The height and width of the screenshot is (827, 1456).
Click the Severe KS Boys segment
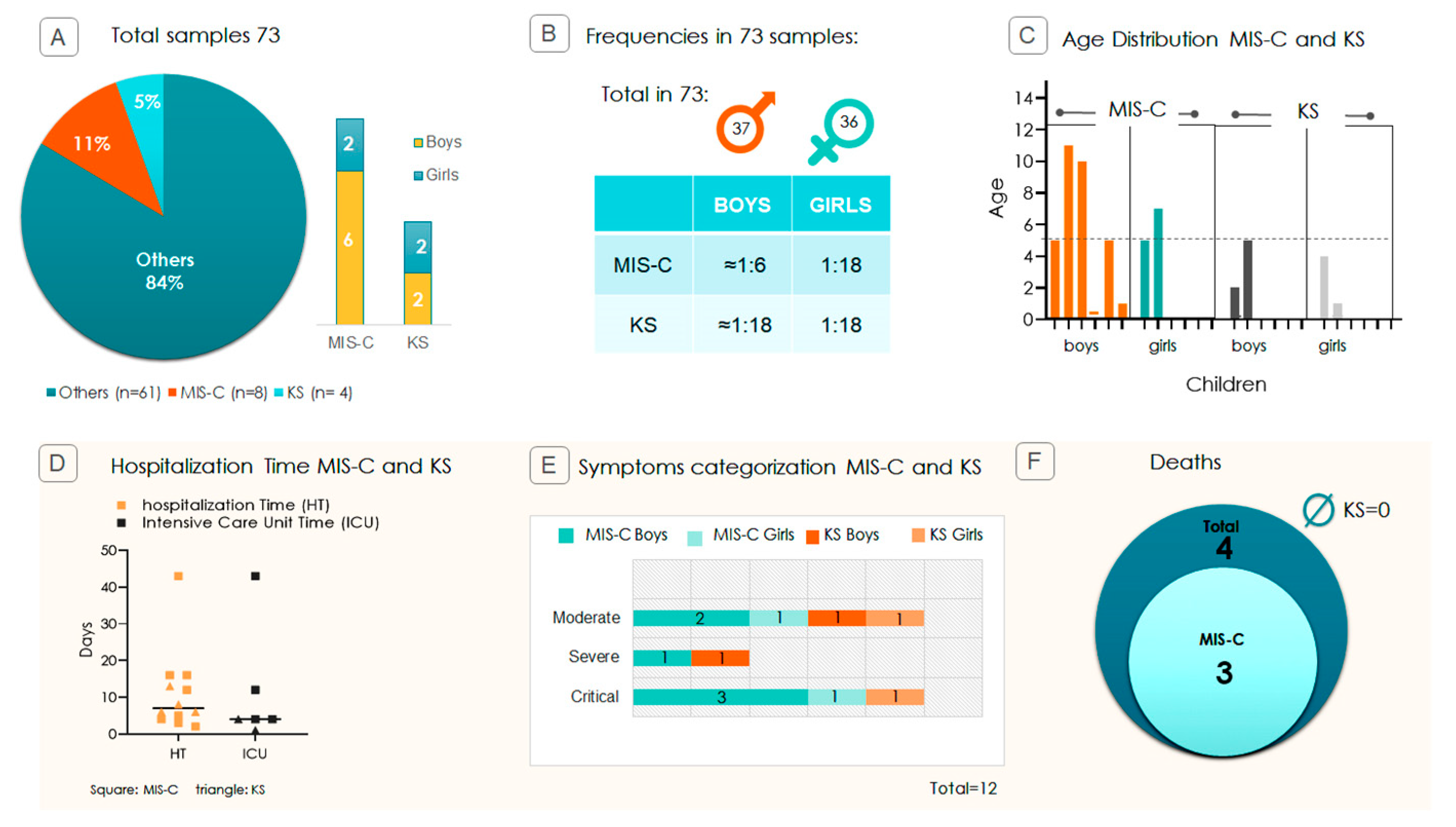coord(720,658)
